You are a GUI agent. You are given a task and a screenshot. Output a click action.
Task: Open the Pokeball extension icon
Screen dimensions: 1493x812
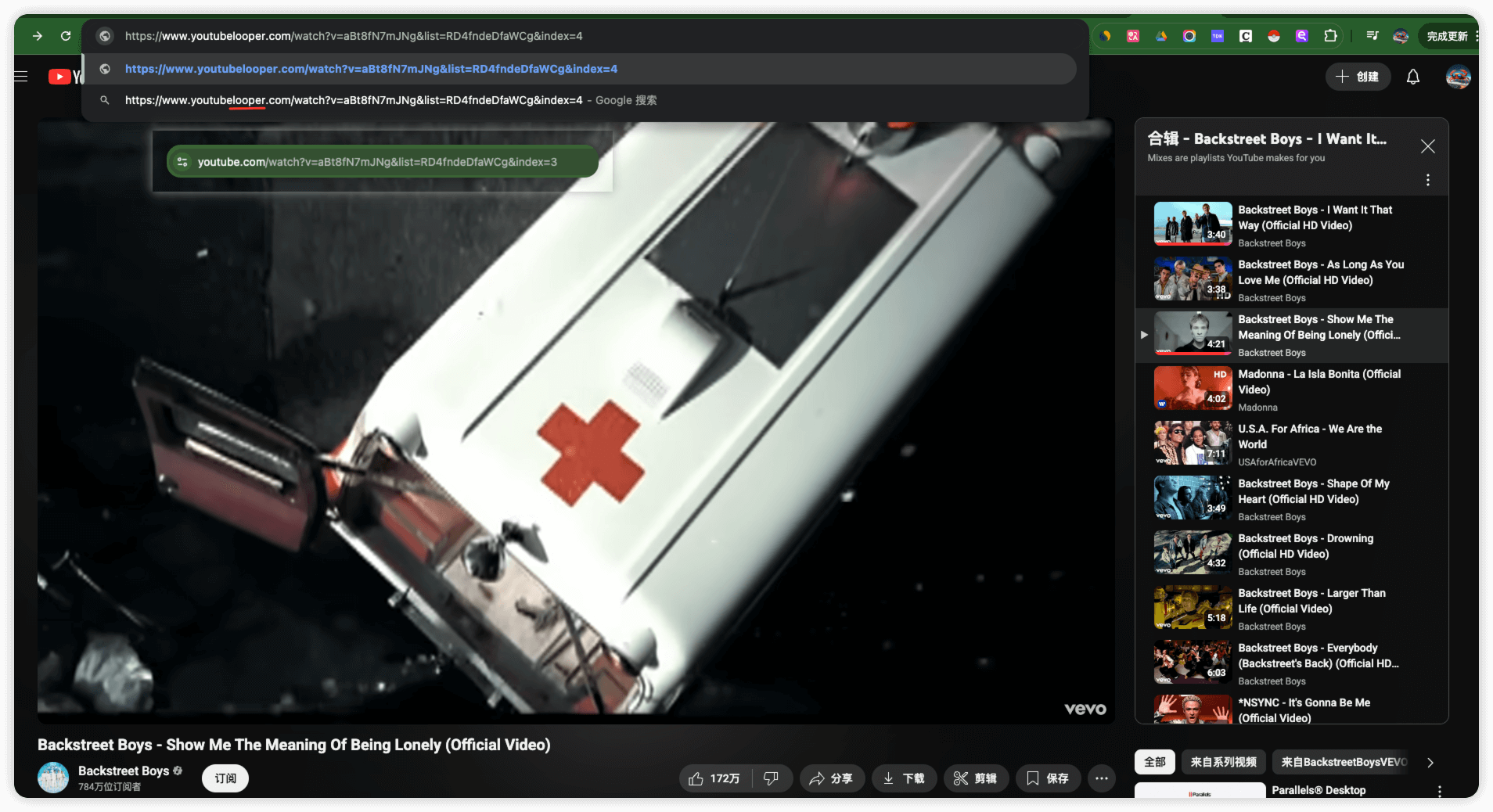point(1274,36)
